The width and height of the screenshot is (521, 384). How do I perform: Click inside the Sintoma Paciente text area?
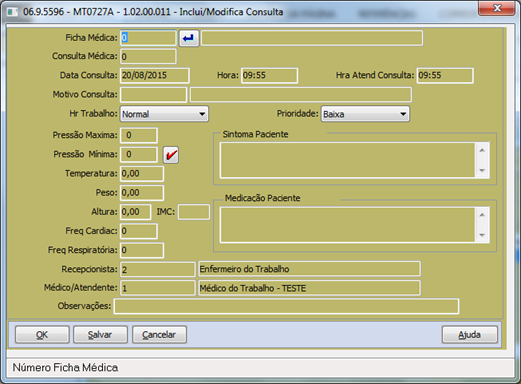pos(347,160)
